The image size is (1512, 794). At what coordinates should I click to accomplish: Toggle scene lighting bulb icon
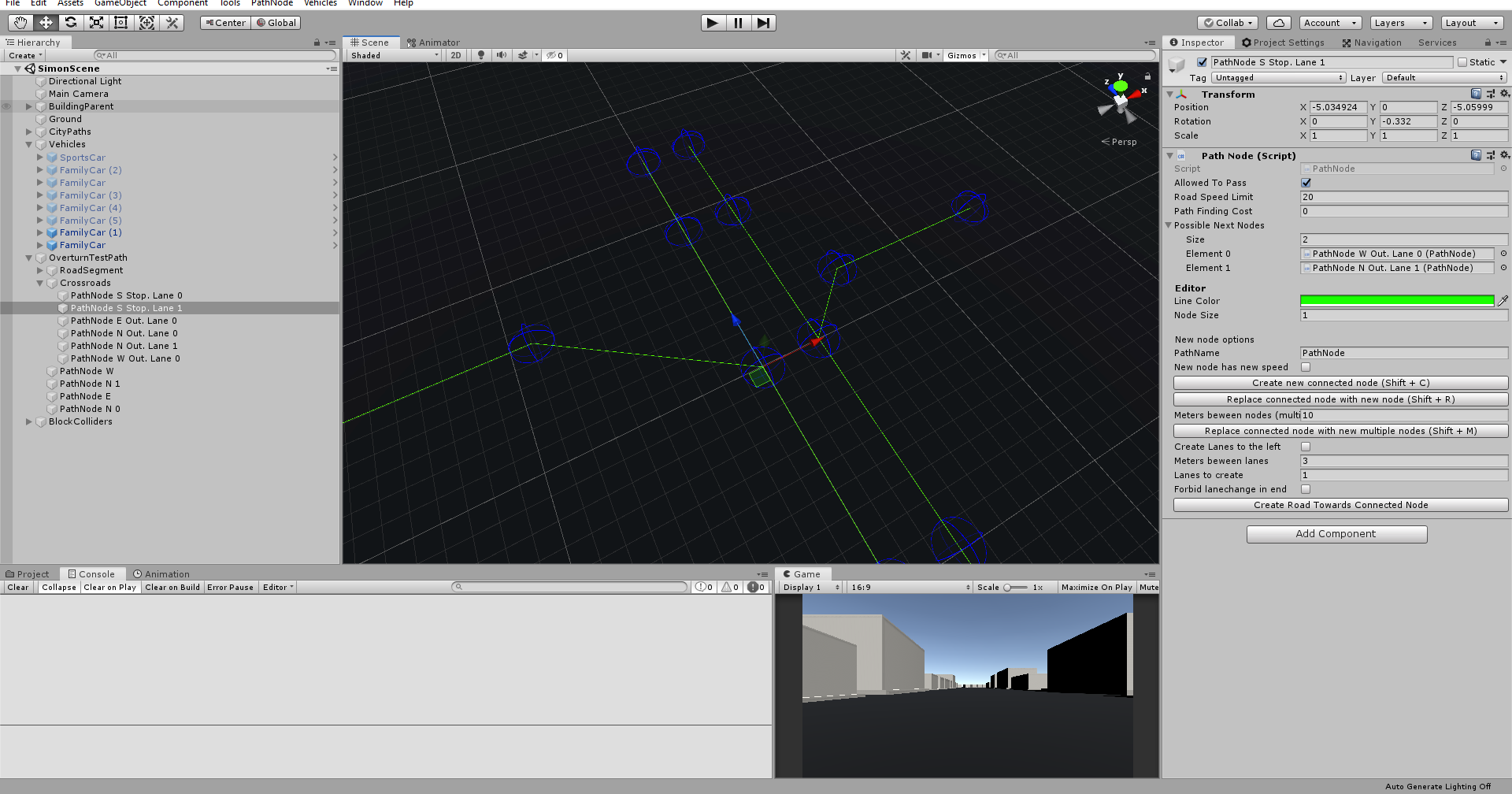(481, 55)
